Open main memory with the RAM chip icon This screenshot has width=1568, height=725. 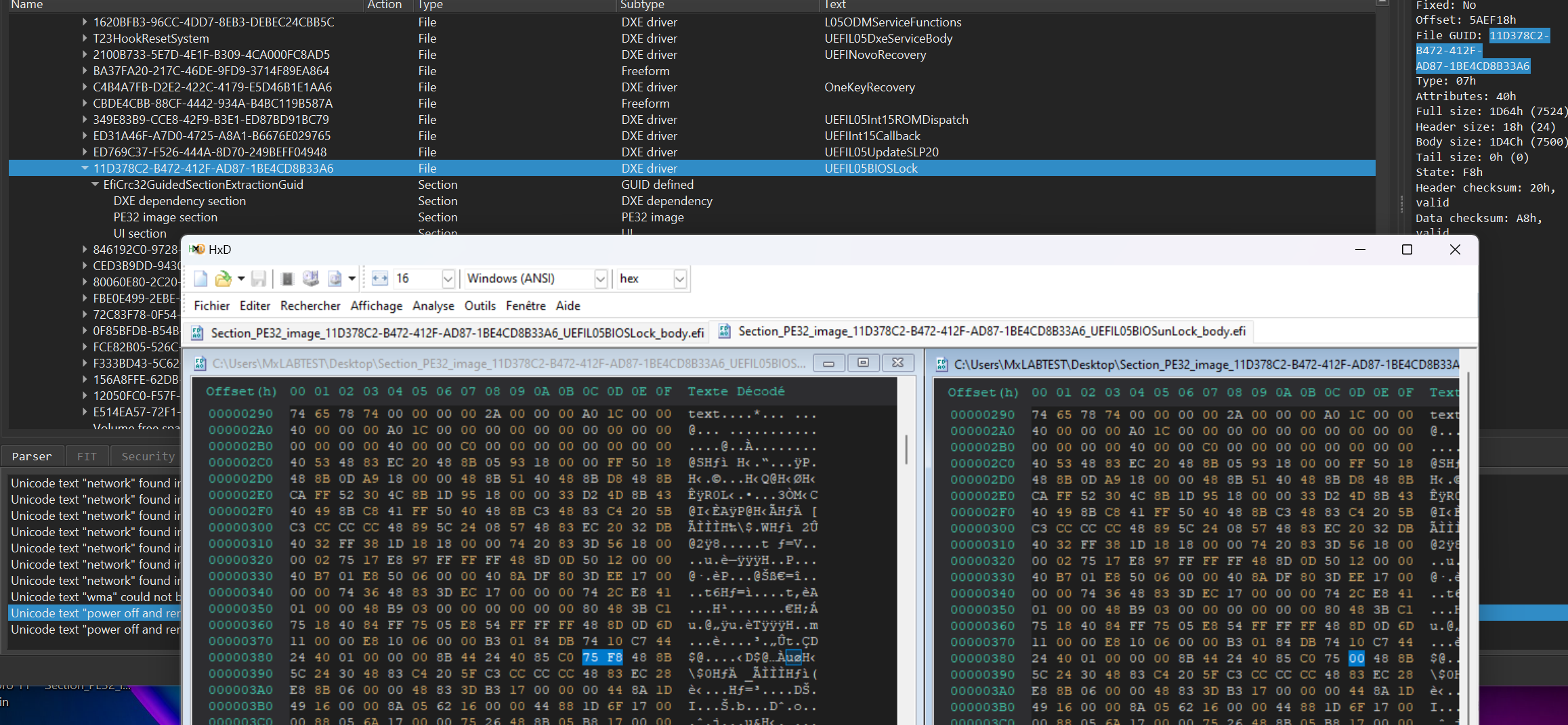[x=287, y=279]
